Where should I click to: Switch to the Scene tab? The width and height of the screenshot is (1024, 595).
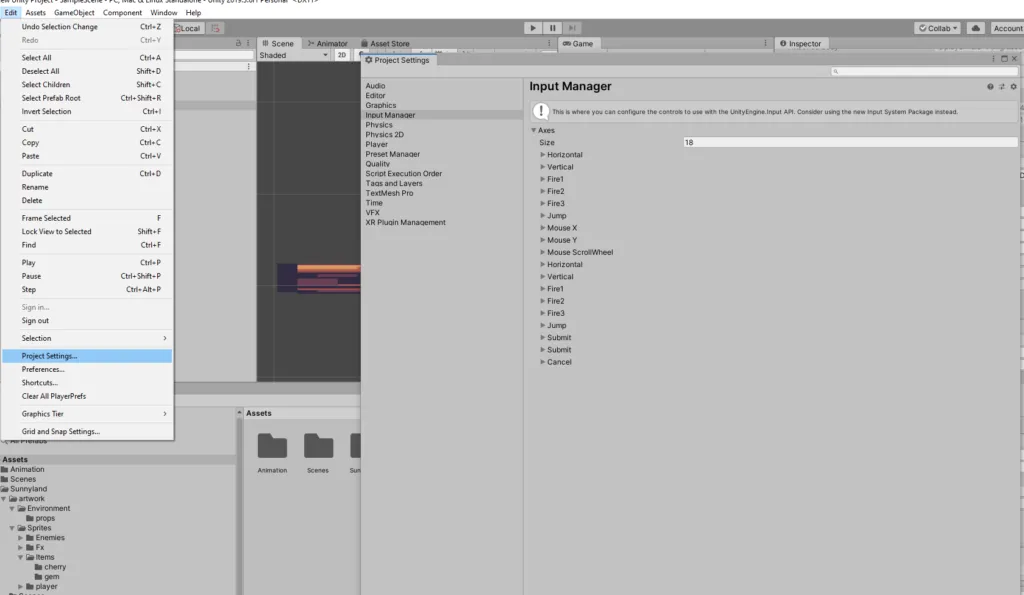tap(278, 43)
